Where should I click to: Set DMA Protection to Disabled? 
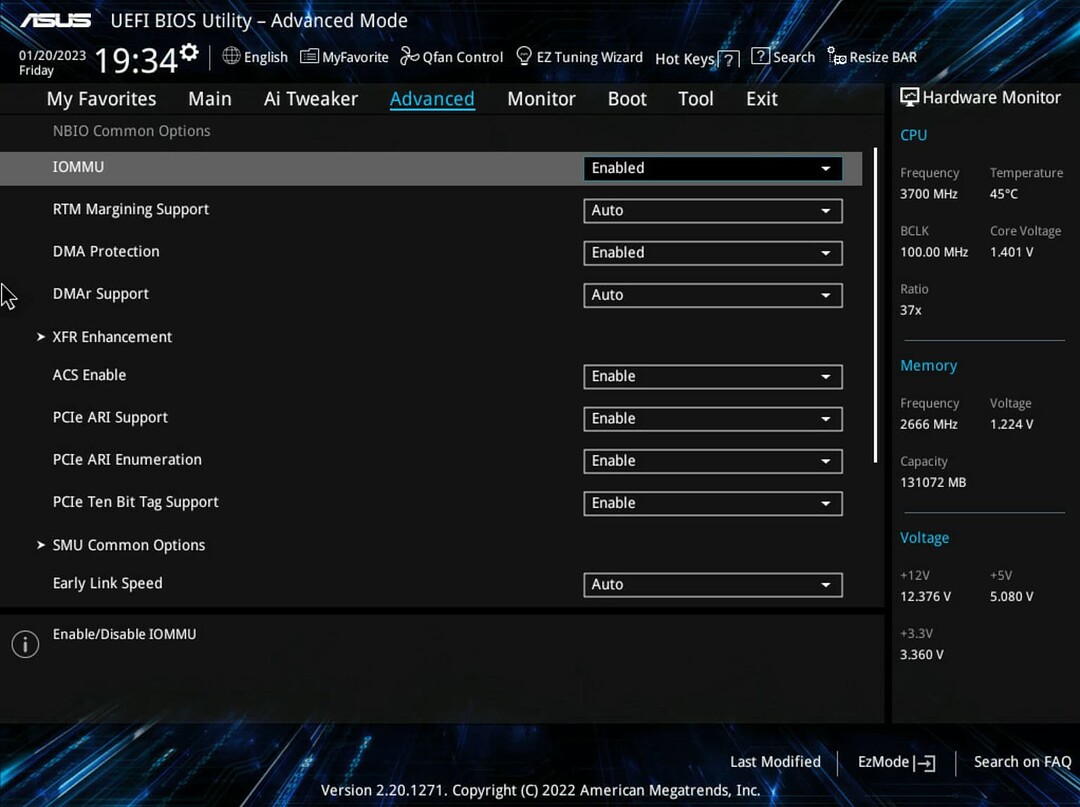712,253
